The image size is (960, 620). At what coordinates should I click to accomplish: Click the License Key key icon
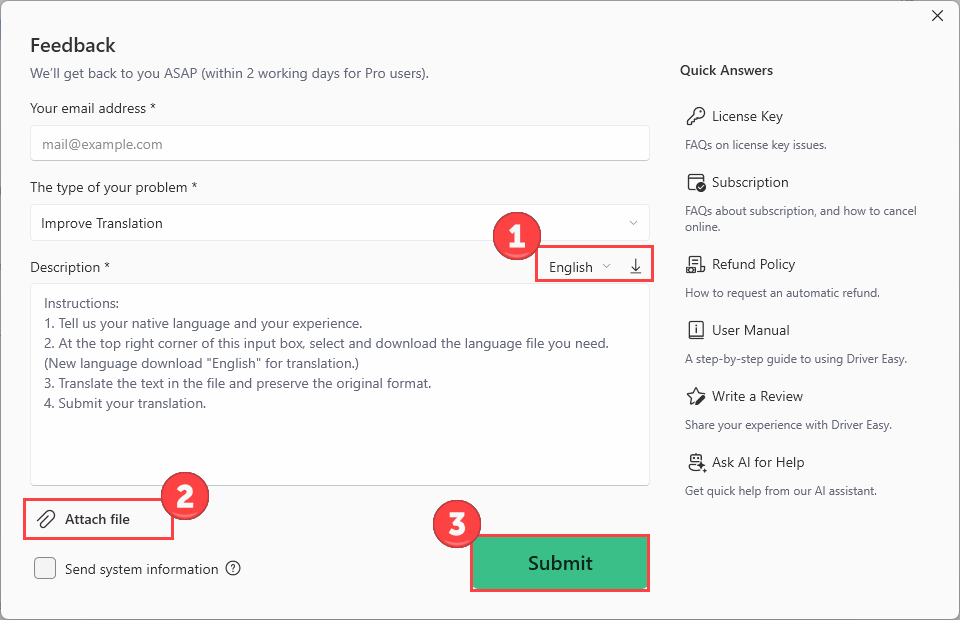(696, 116)
